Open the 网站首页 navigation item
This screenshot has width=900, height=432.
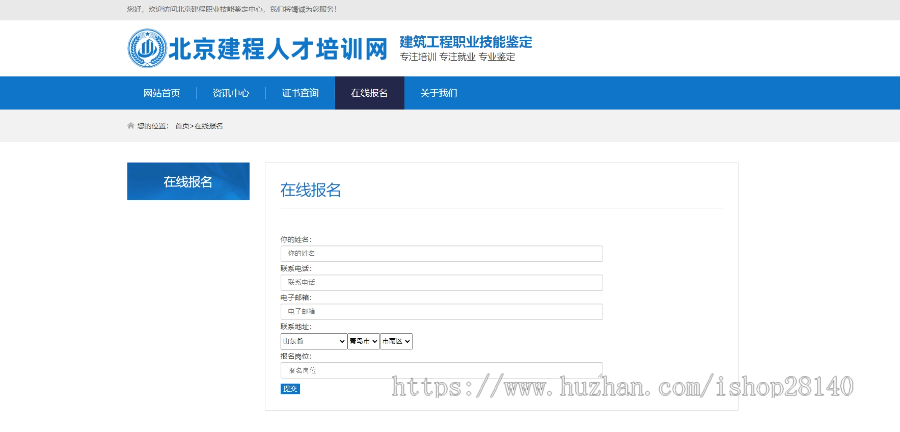pos(161,93)
